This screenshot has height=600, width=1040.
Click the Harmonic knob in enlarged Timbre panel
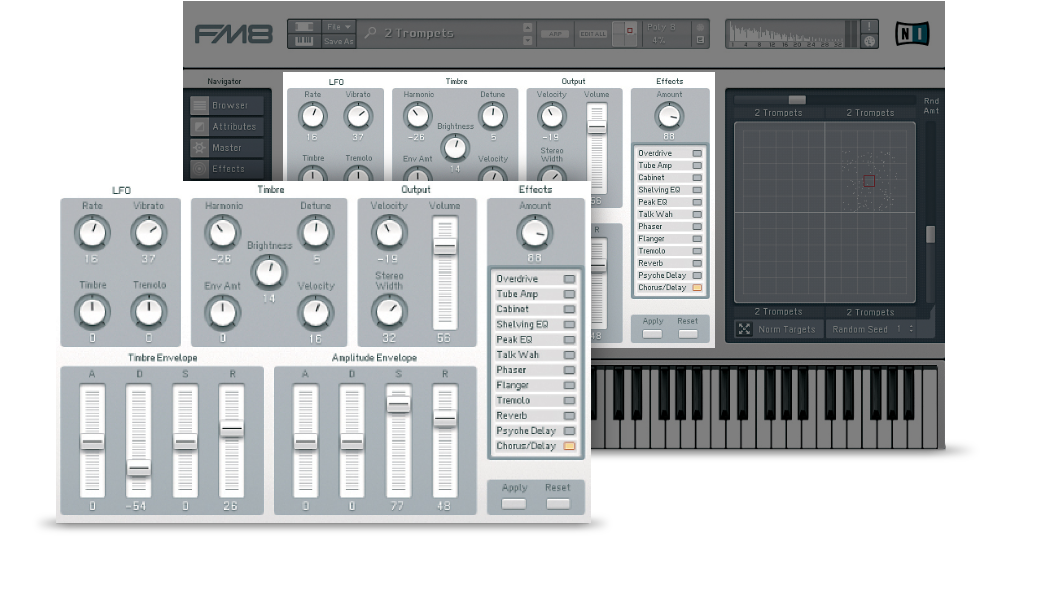223,233
